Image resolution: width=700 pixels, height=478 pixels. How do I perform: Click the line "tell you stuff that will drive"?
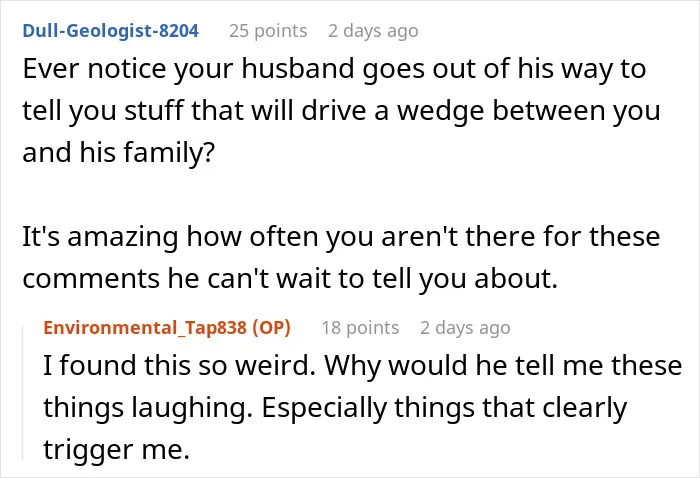[341, 112]
